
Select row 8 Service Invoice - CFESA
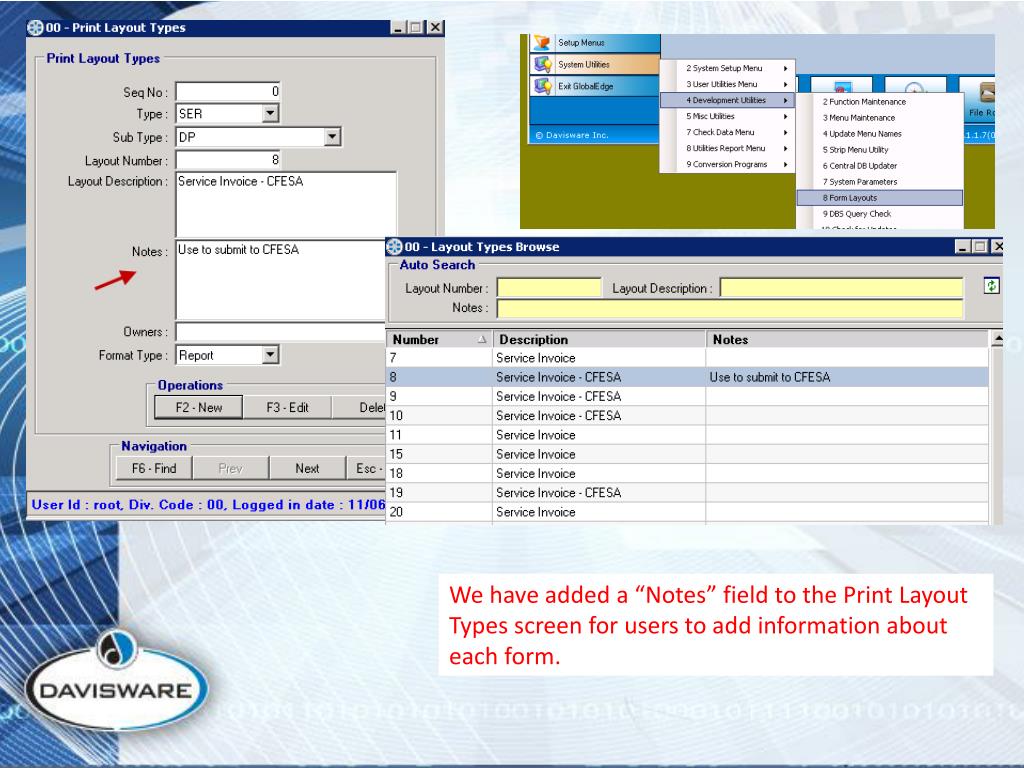tap(687, 377)
